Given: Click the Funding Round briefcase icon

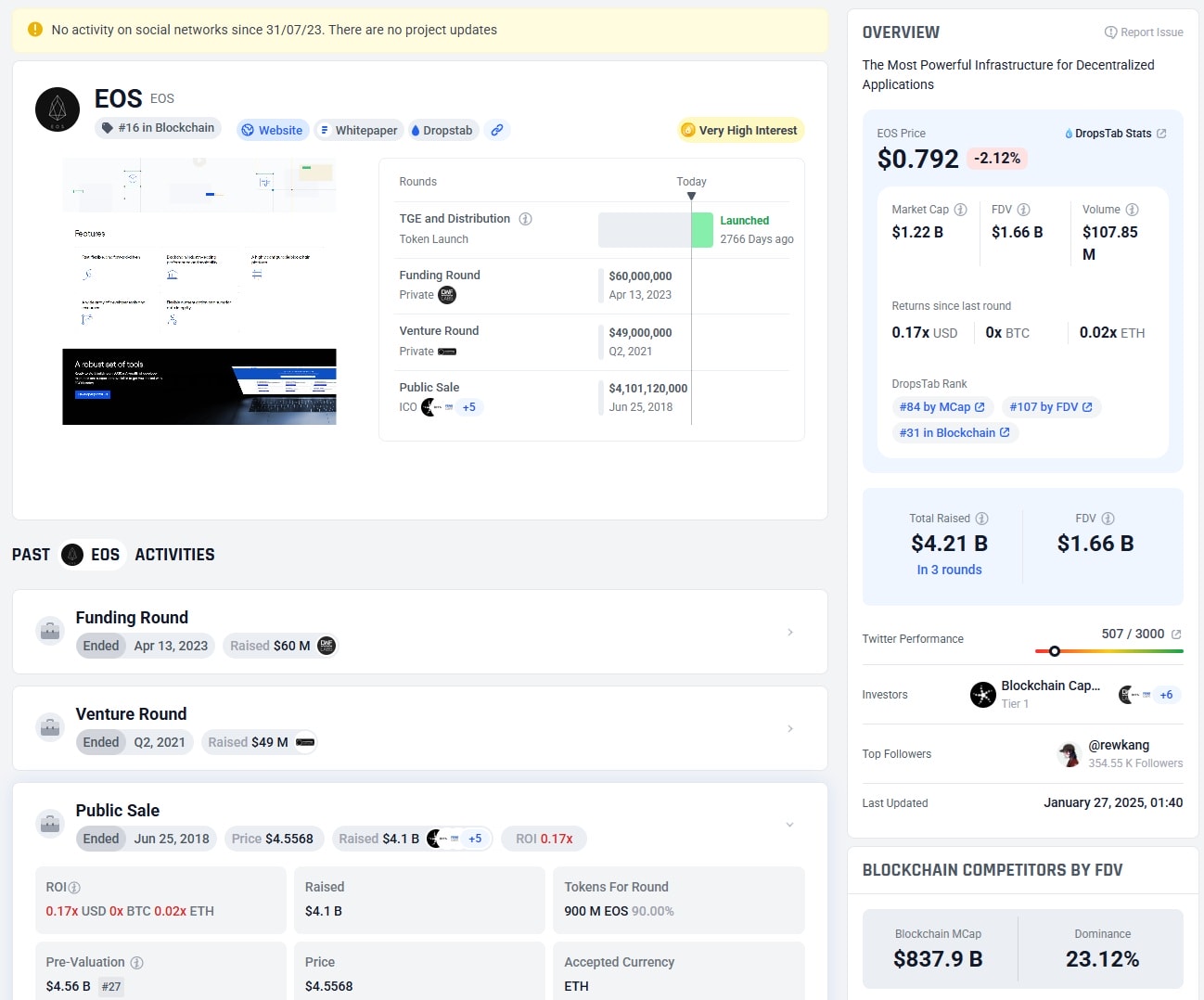Looking at the screenshot, I should click(x=50, y=631).
